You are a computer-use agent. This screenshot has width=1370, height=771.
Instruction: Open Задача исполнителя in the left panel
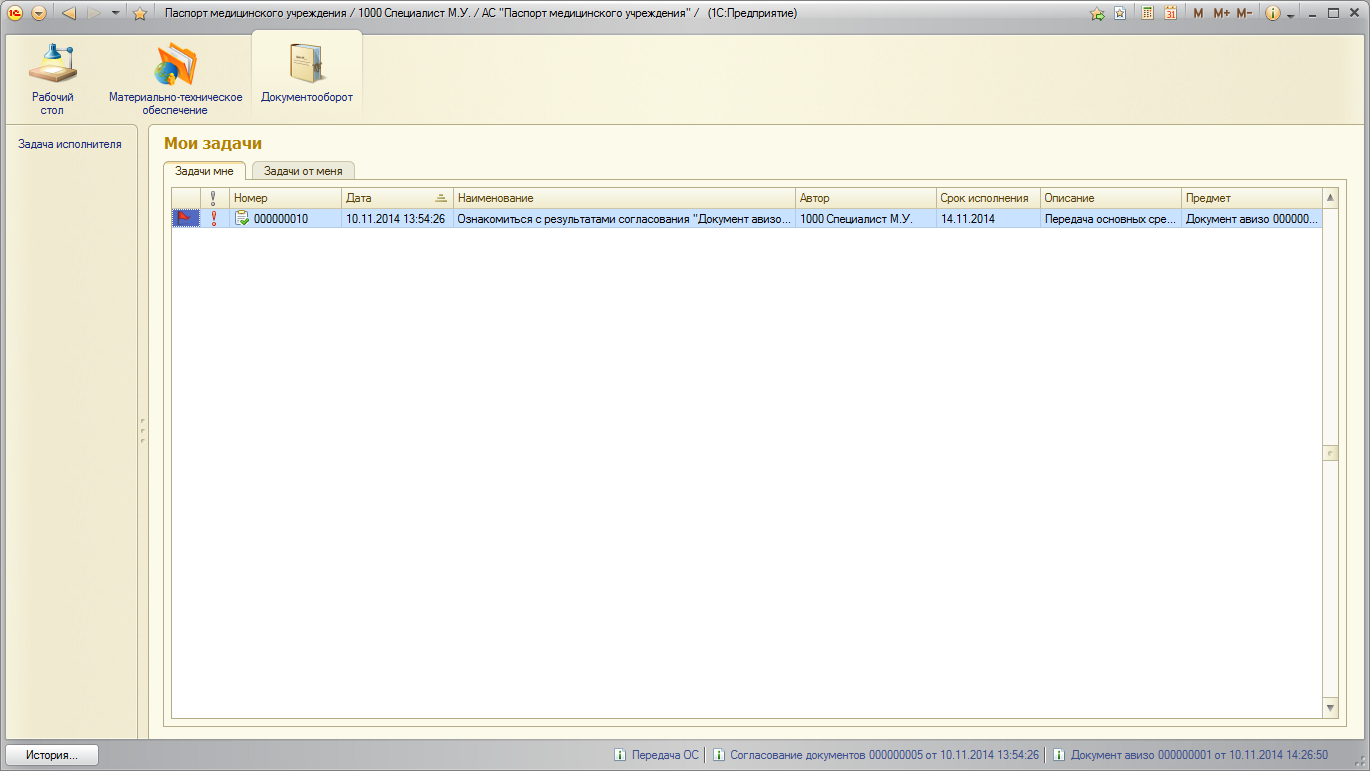[x=70, y=144]
